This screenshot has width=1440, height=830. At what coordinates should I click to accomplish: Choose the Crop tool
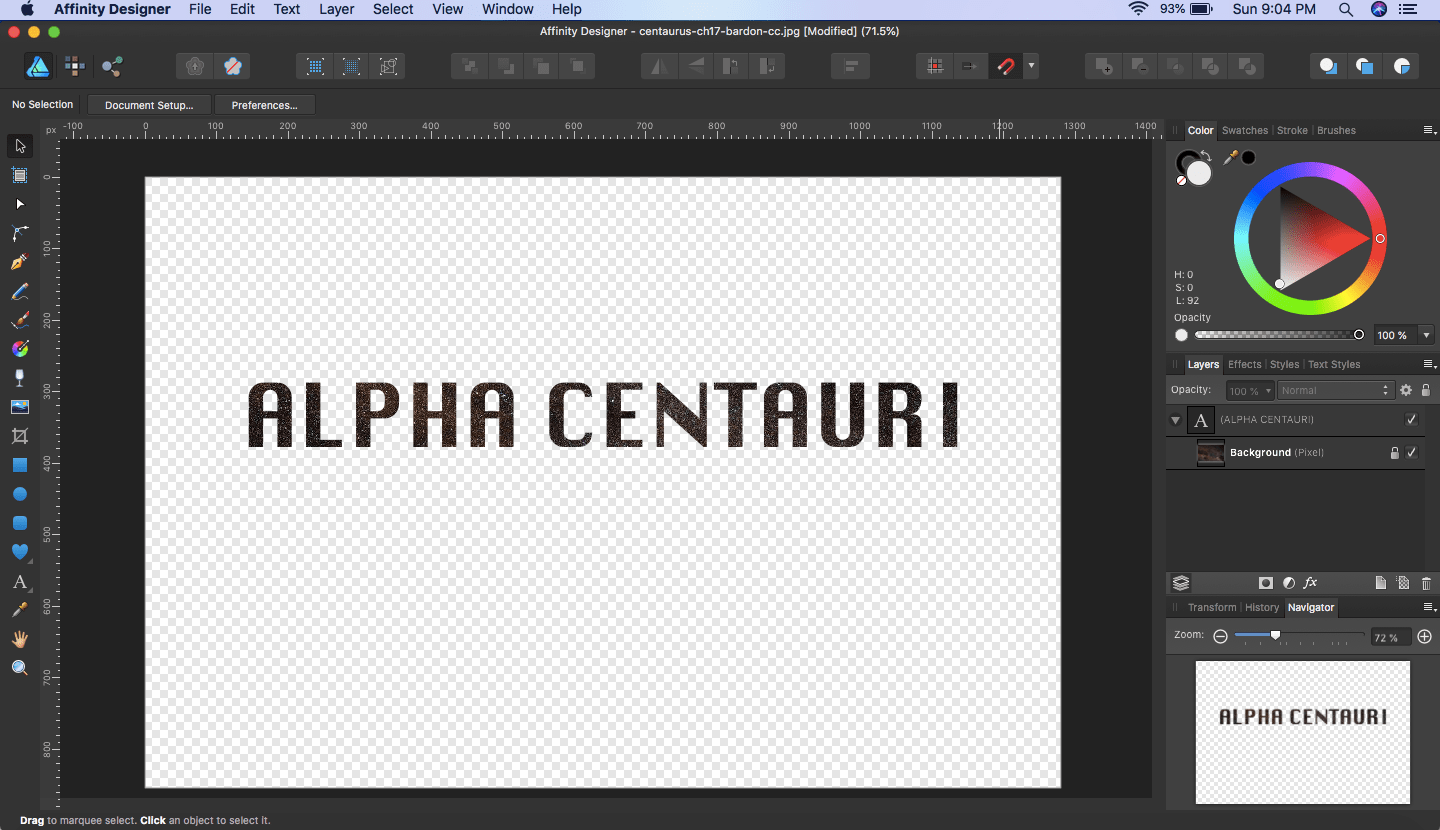19,436
